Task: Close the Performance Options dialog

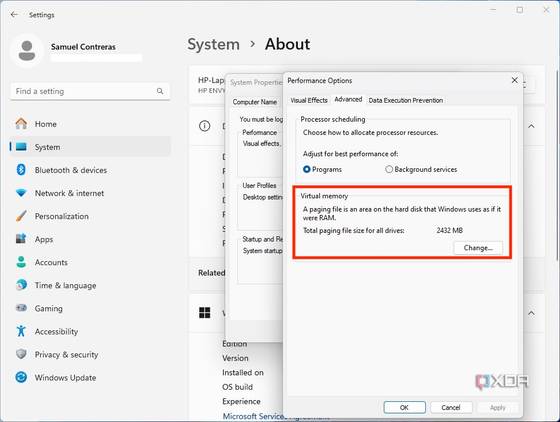Action: tap(514, 80)
